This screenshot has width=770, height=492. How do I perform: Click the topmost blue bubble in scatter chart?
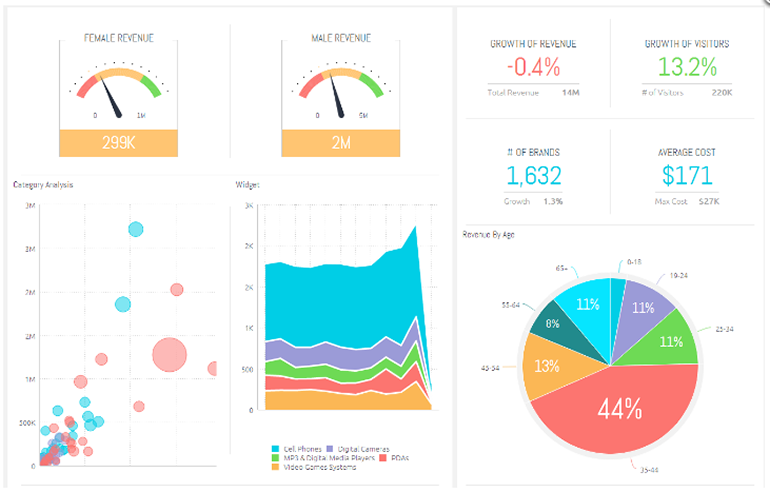click(x=136, y=229)
